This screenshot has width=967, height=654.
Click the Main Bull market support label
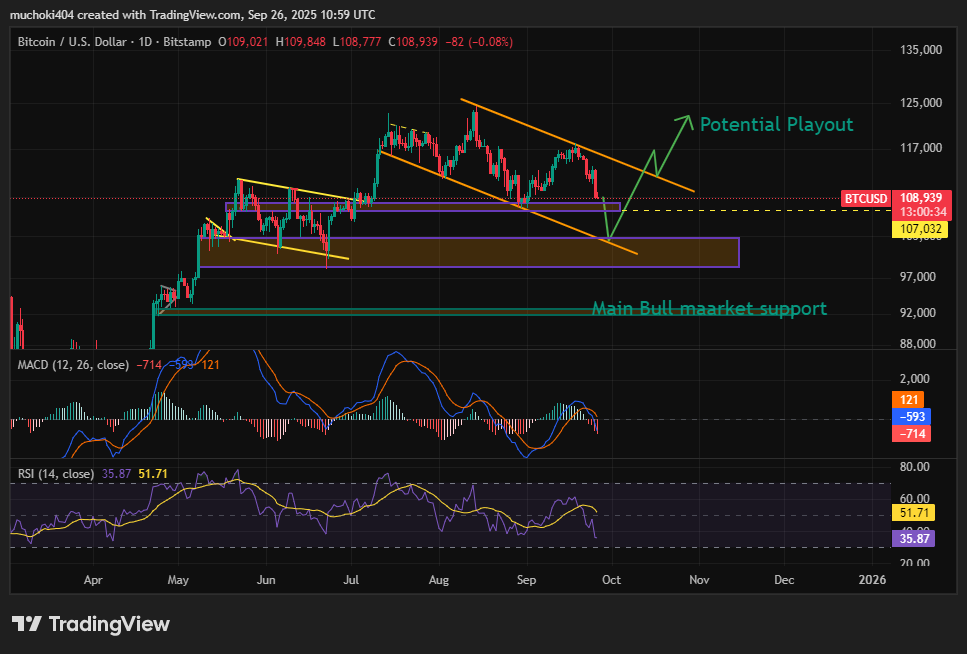(x=709, y=308)
